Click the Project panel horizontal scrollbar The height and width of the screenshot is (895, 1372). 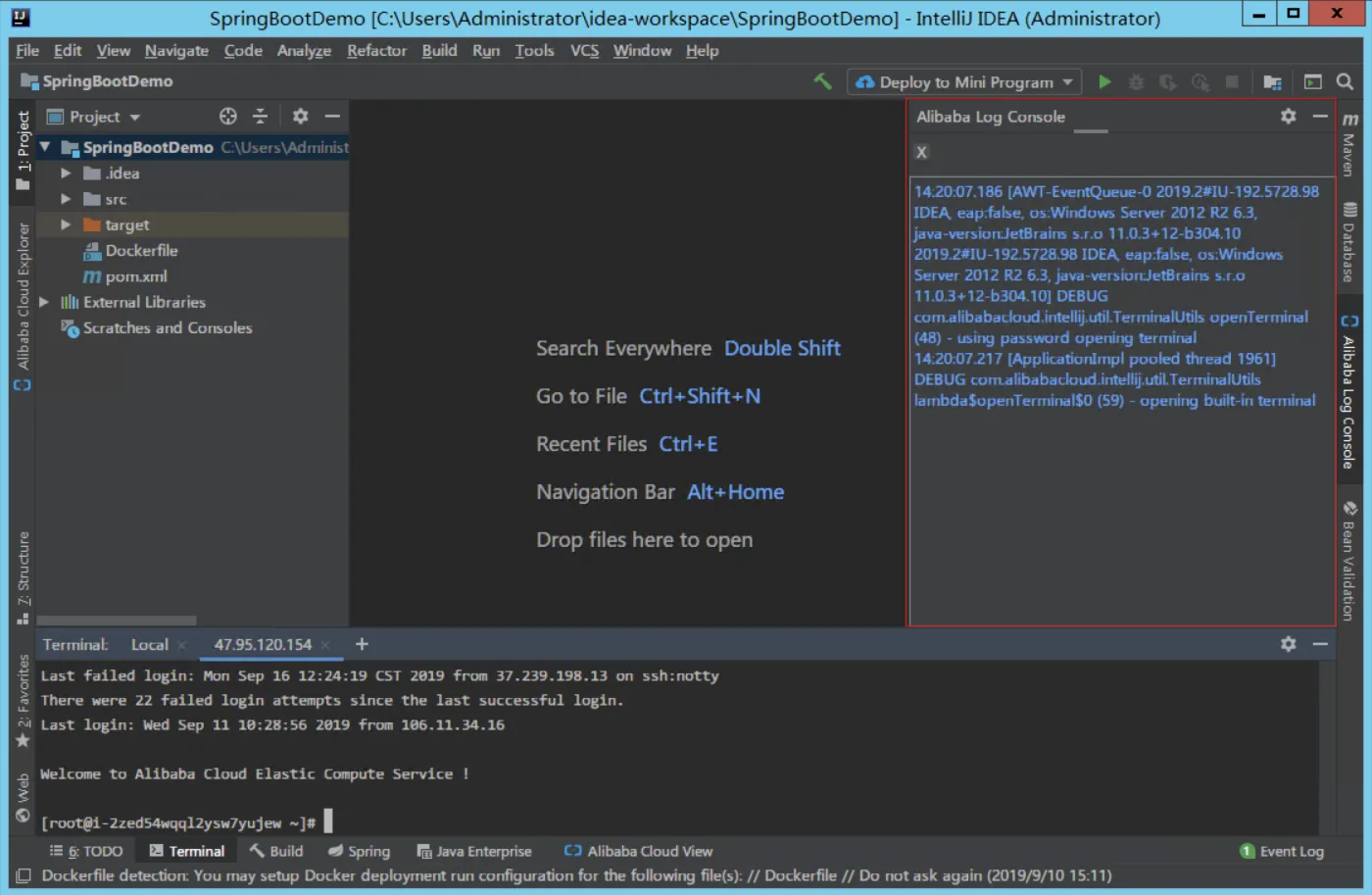[x=116, y=621]
